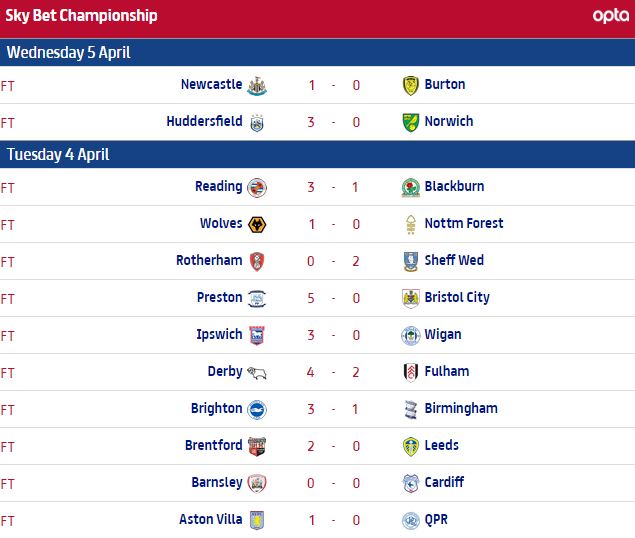This screenshot has width=635, height=538.
Task: Open the Brighton team link
Action: click(x=216, y=408)
